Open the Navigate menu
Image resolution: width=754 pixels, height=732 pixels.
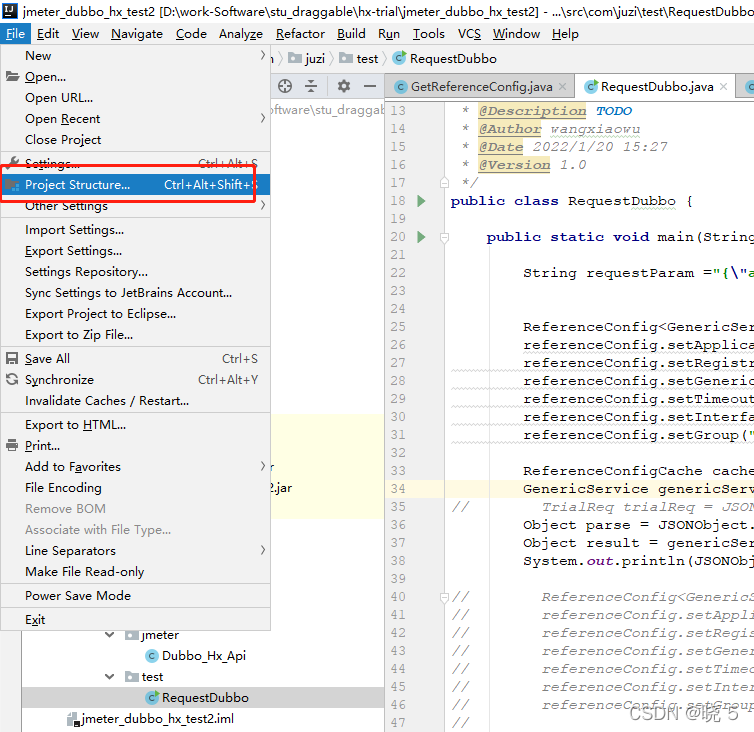point(137,34)
